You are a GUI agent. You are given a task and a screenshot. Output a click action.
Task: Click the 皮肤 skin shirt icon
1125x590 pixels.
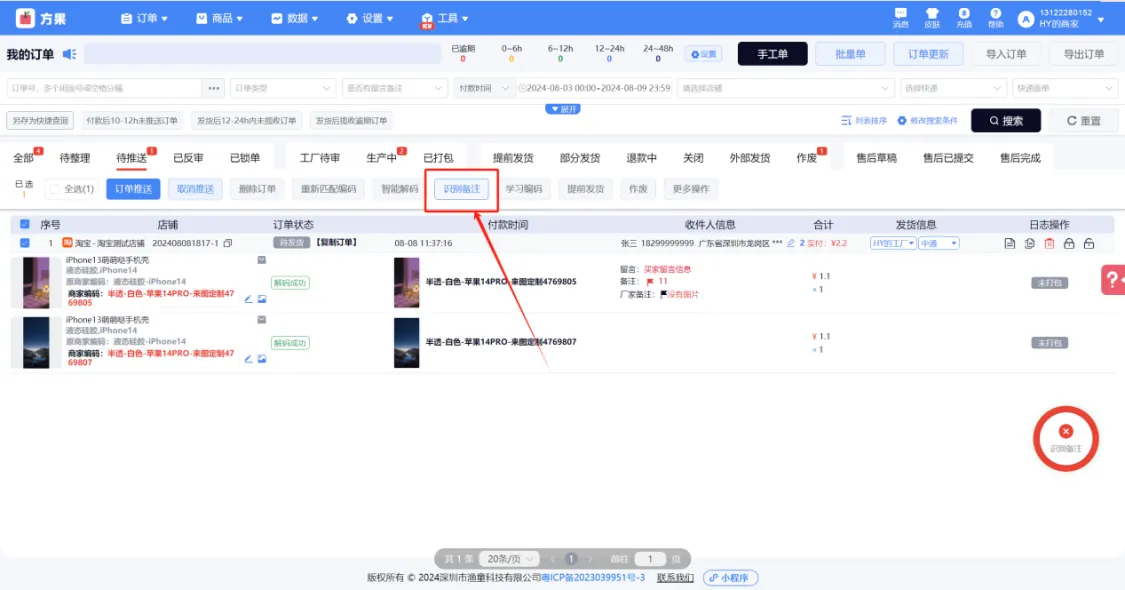[x=932, y=16]
